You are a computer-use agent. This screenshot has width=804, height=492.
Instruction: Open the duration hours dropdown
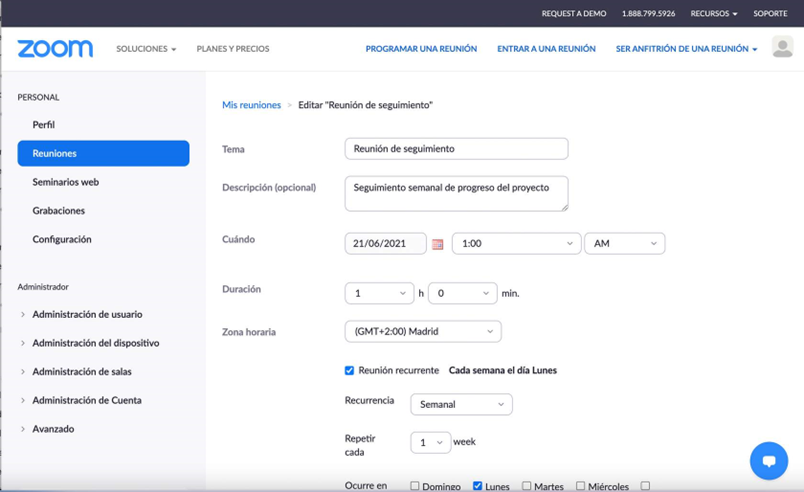379,293
